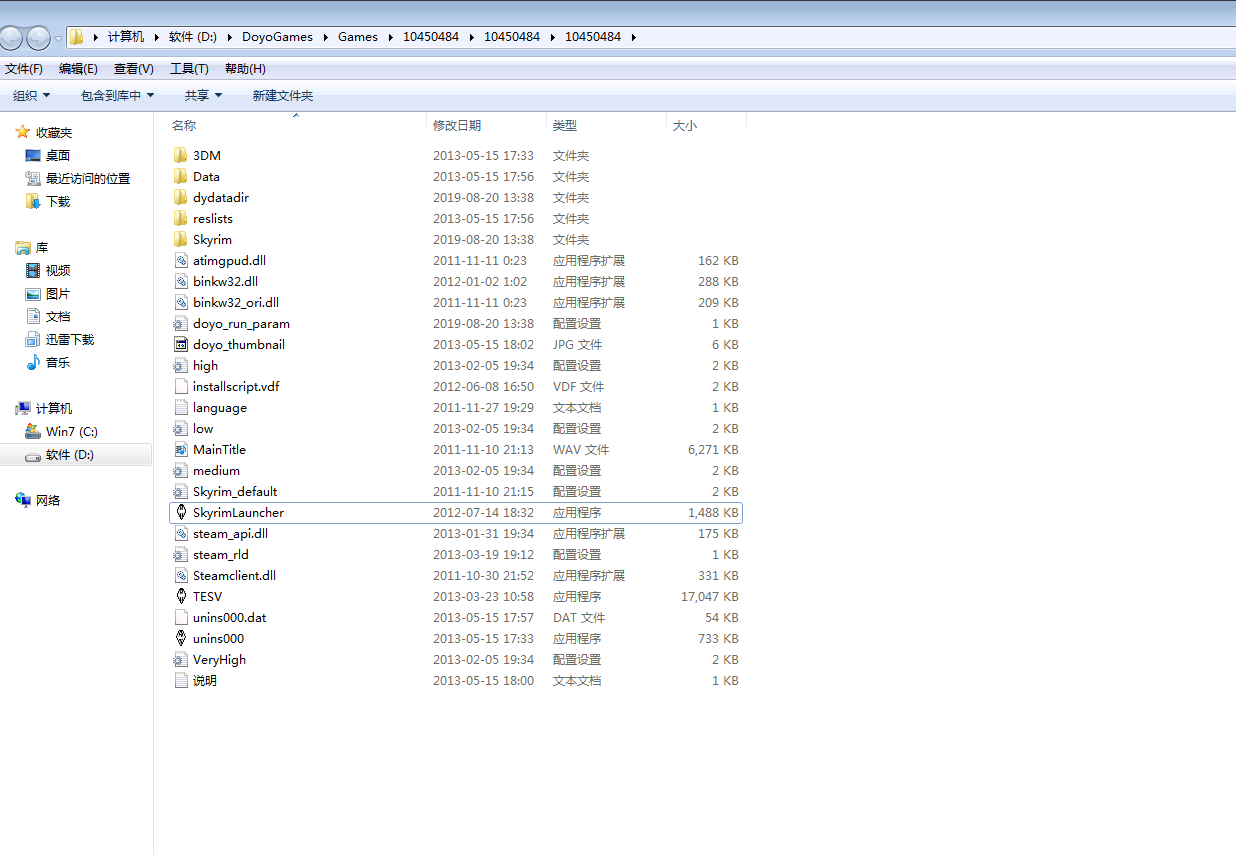Select the VeryHigh config icon
This screenshot has width=1236, height=855.
[x=180, y=659]
